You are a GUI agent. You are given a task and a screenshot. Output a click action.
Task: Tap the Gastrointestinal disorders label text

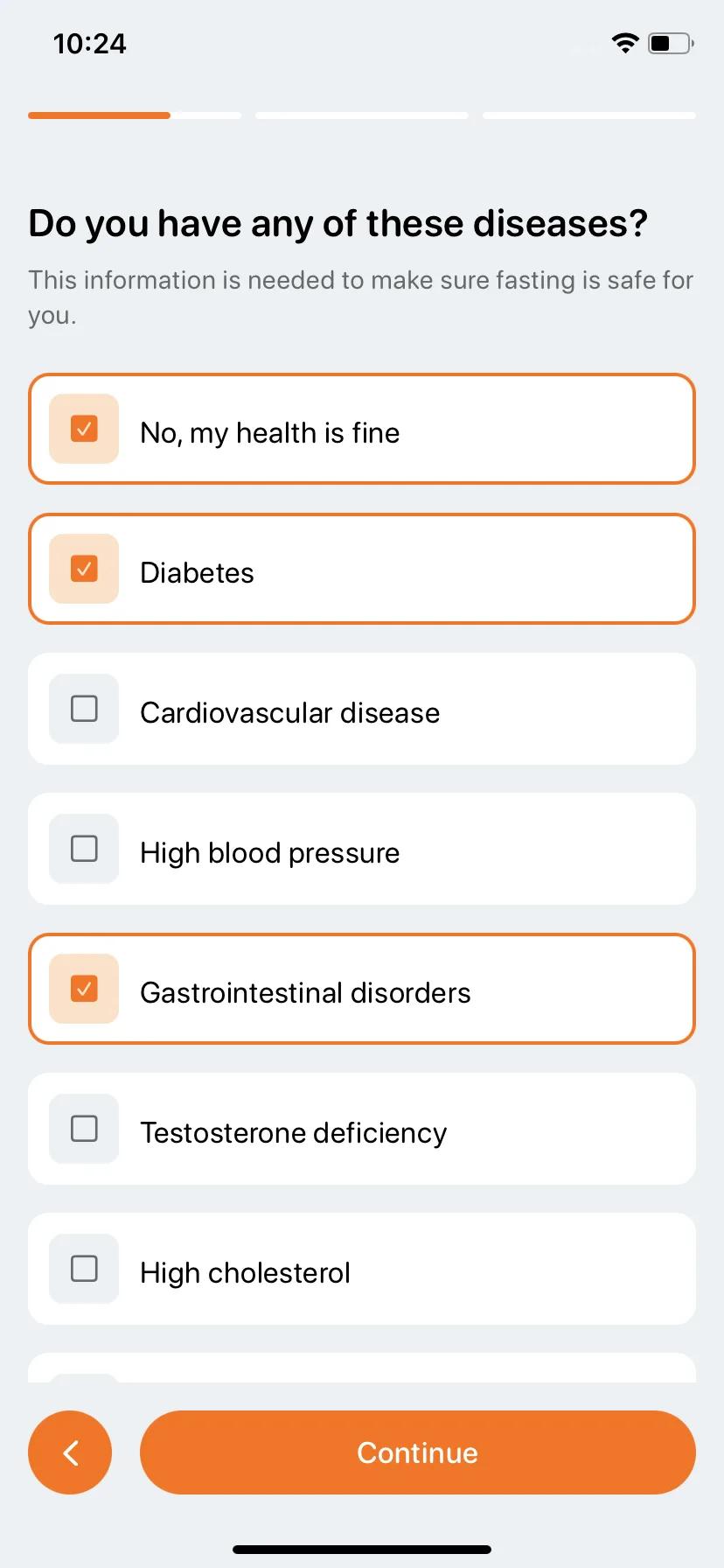(305, 992)
